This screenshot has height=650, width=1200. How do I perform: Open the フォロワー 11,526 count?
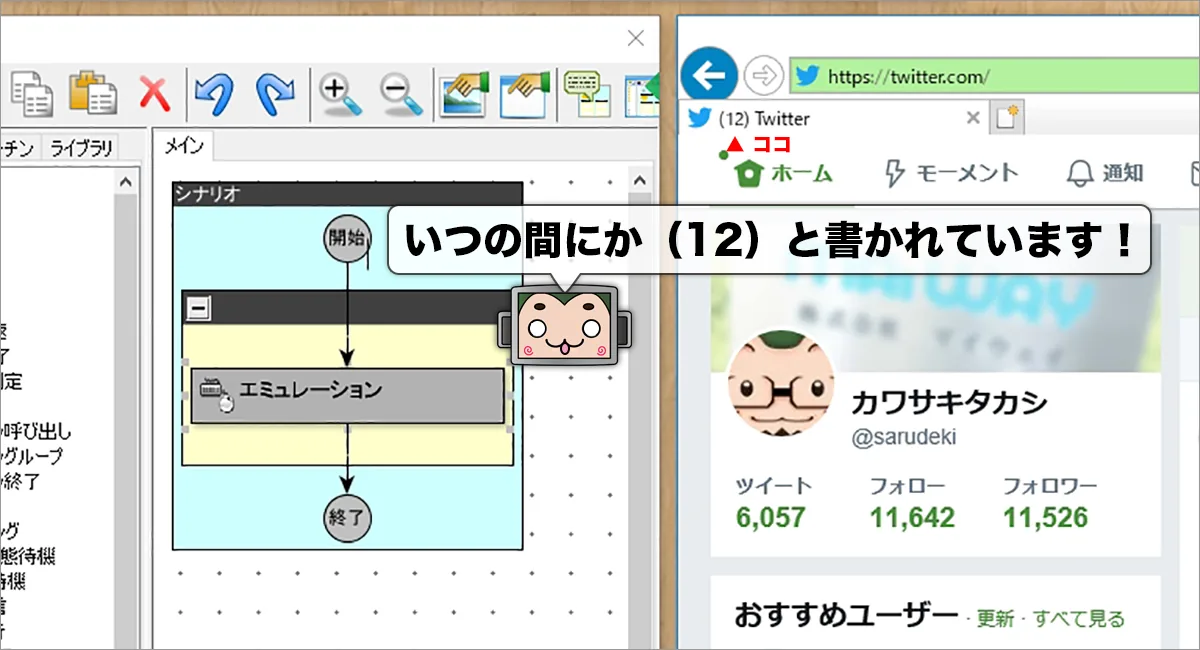point(1050,503)
